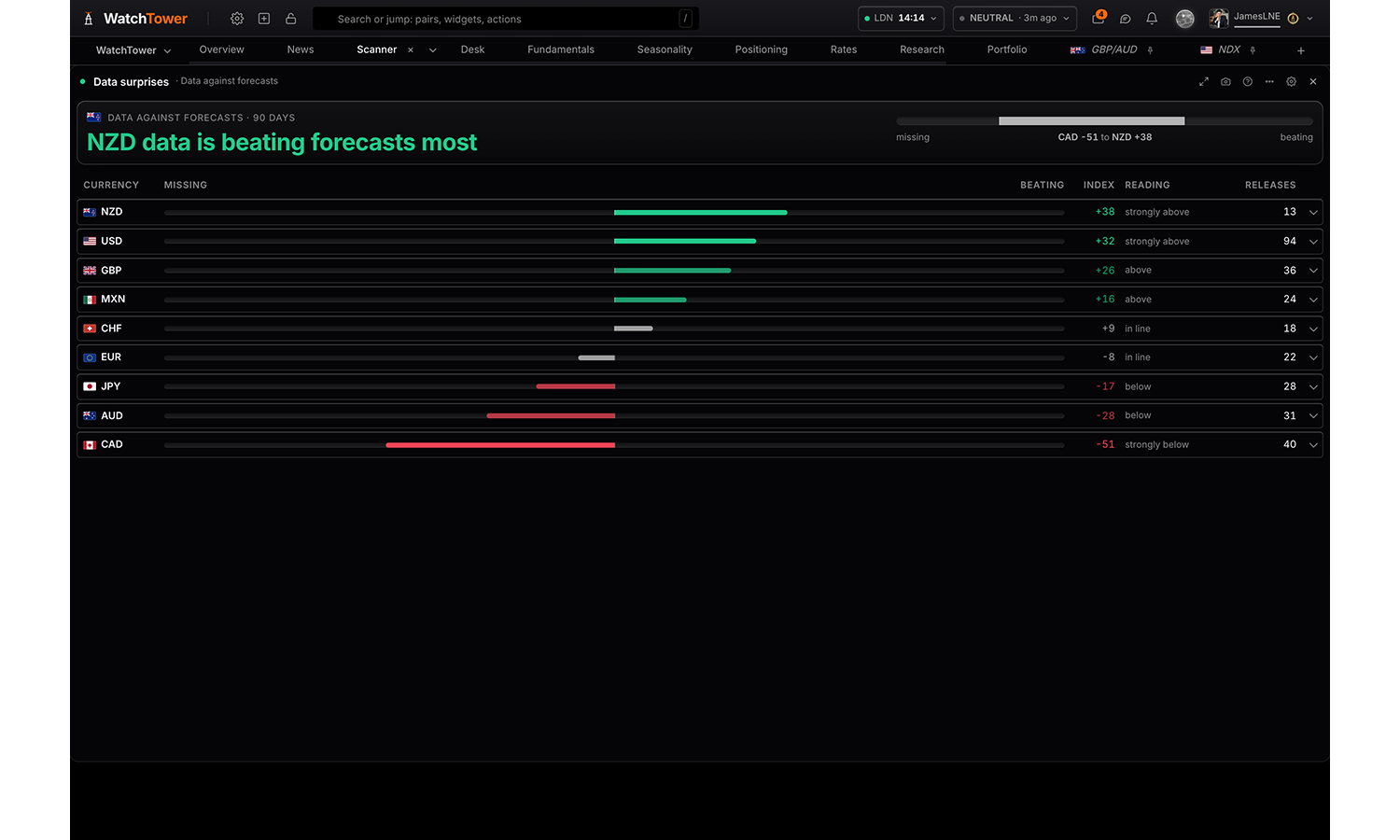Open the Seasonality tab

point(665,50)
